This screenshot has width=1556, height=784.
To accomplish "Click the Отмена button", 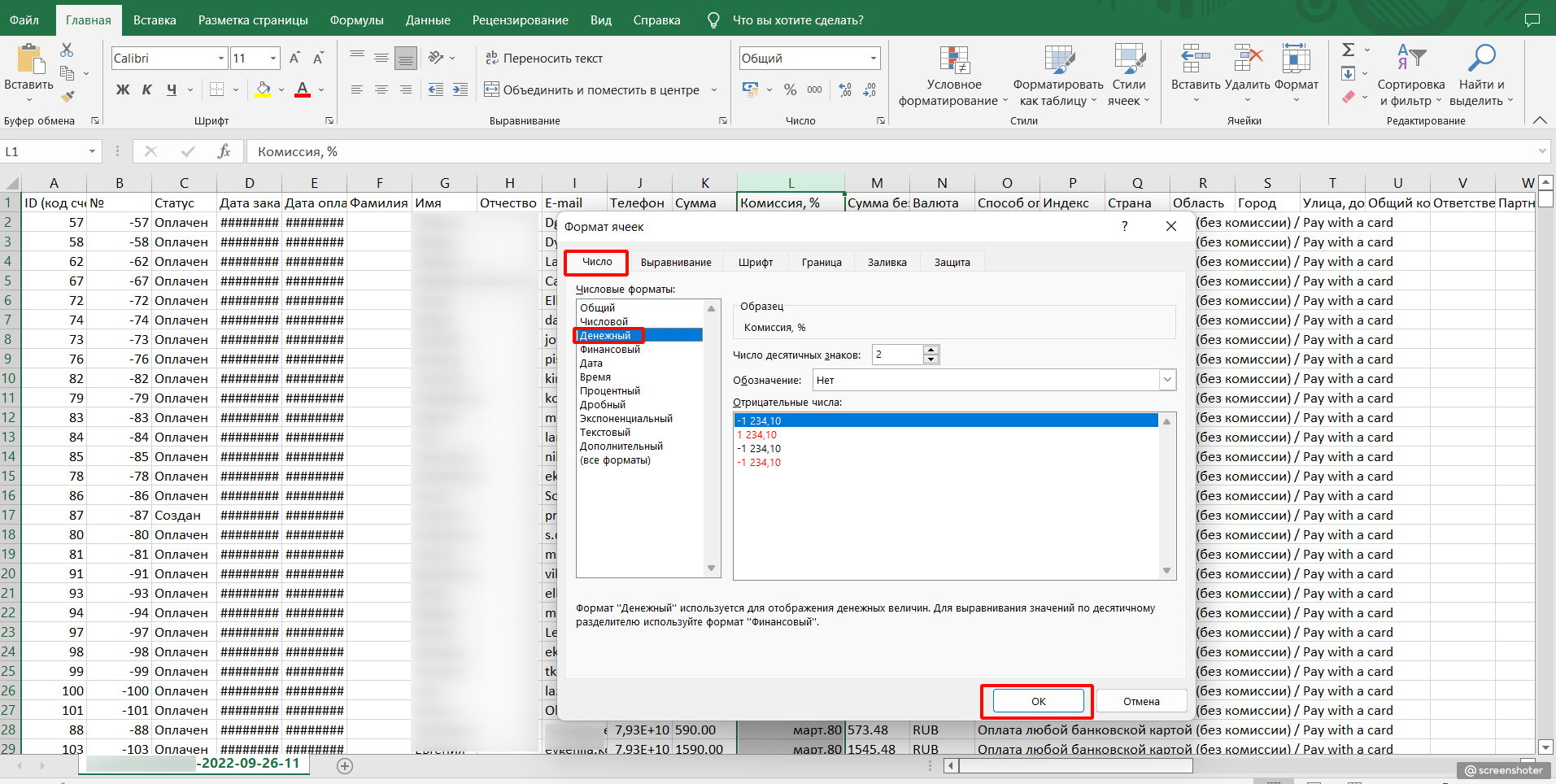I will point(1141,701).
